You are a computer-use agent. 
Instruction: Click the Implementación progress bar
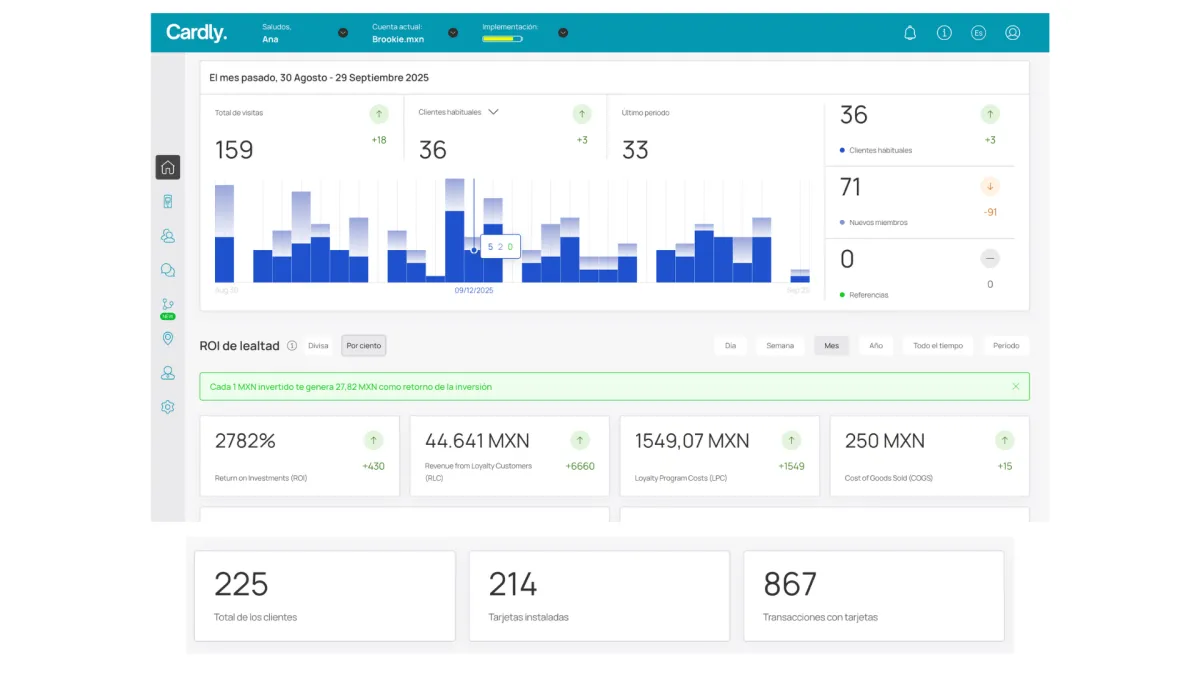click(502, 39)
